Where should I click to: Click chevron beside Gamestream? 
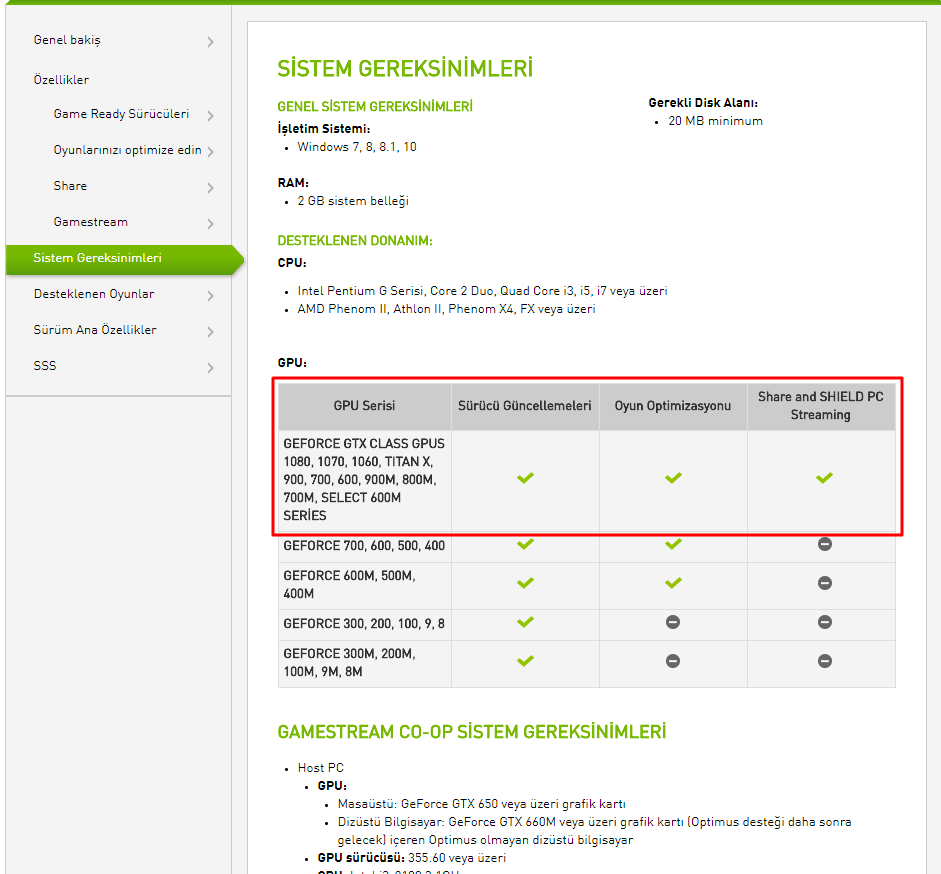coord(210,224)
